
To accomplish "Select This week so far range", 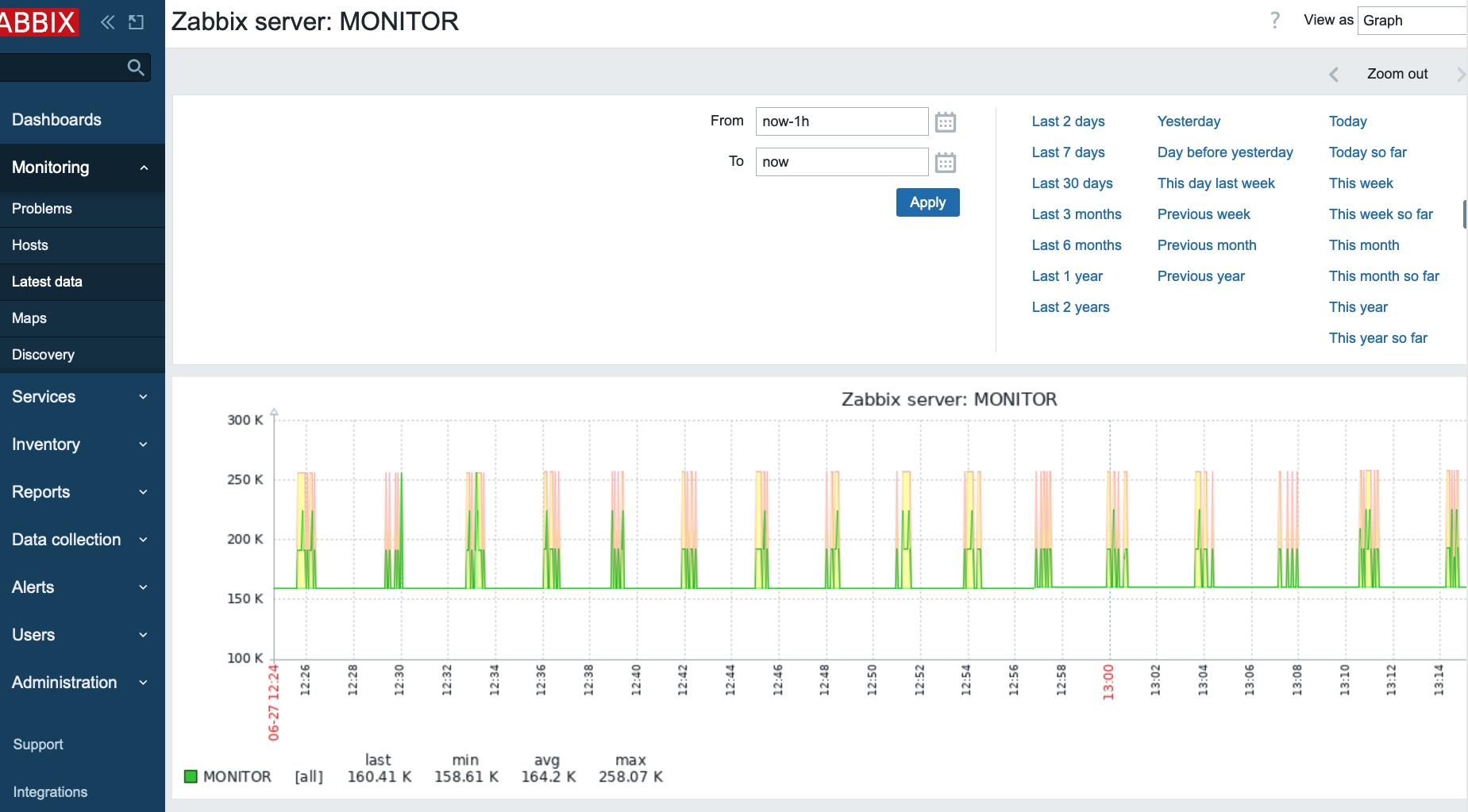I will point(1381,214).
